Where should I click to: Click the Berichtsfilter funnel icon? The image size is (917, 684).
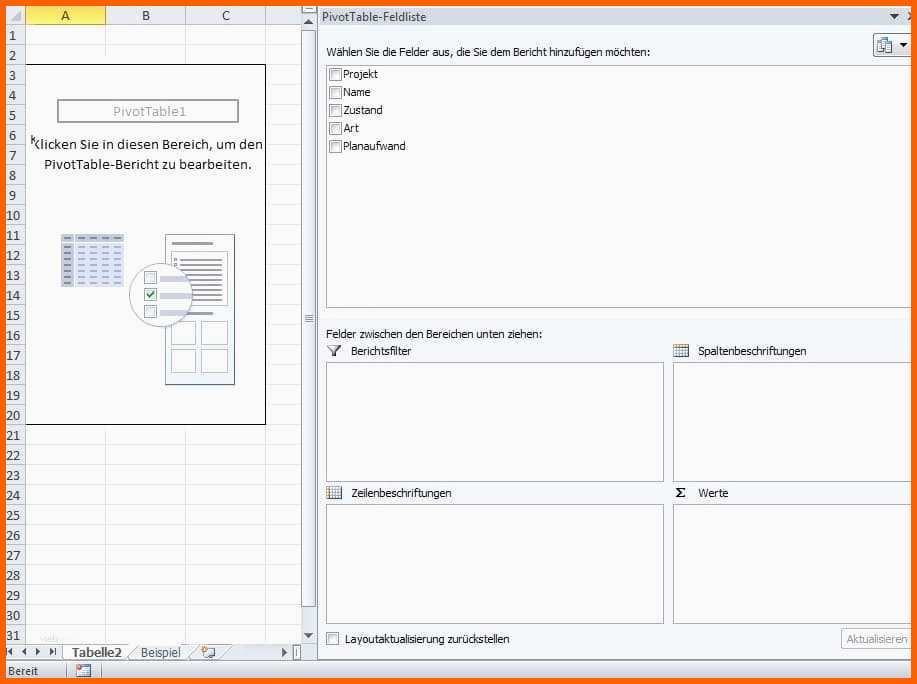(x=334, y=351)
